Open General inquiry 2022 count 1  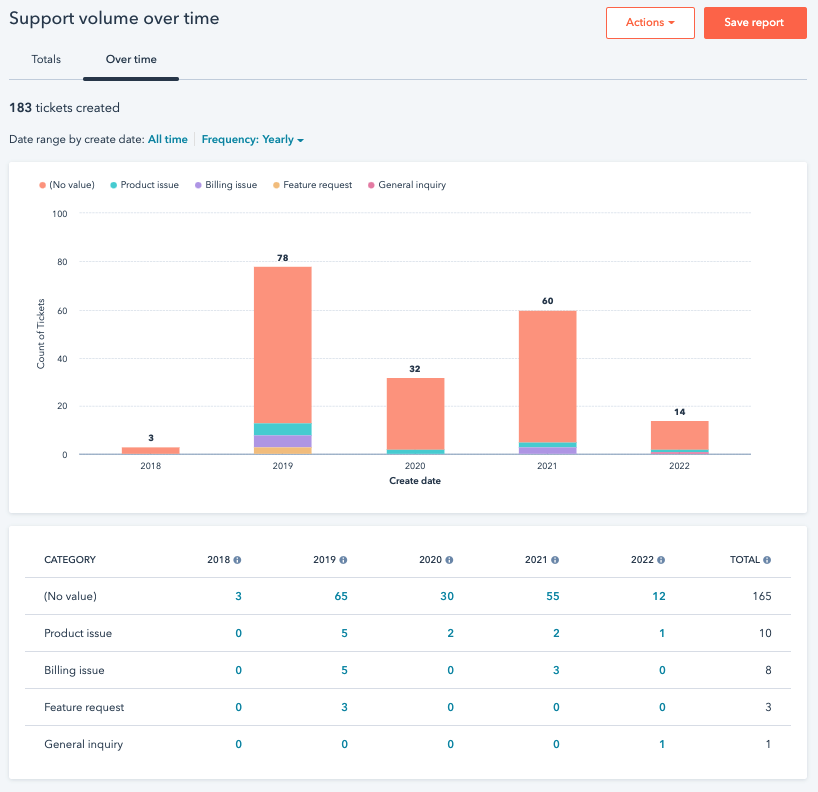[662, 744]
